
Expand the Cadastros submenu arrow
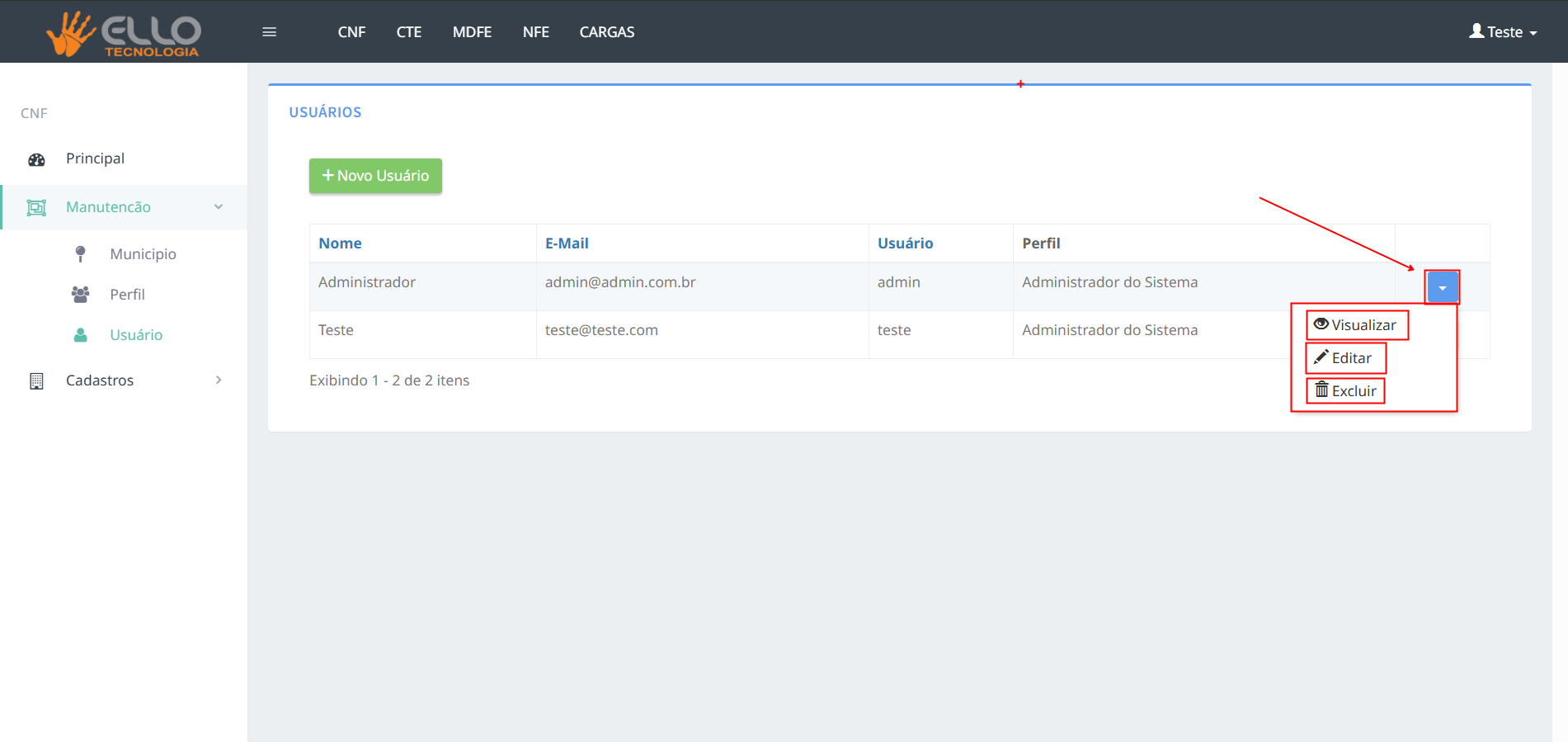pyautogui.click(x=219, y=380)
